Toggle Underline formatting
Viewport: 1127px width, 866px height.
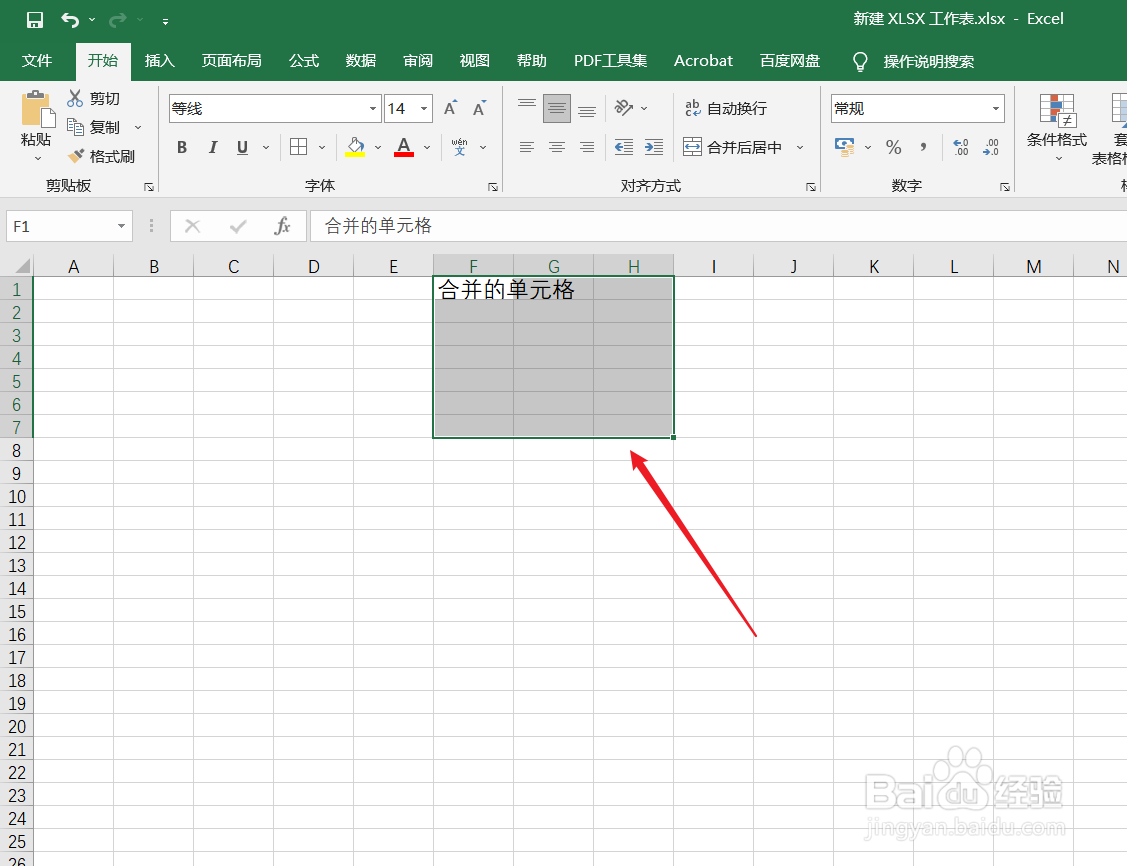tap(242, 147)
